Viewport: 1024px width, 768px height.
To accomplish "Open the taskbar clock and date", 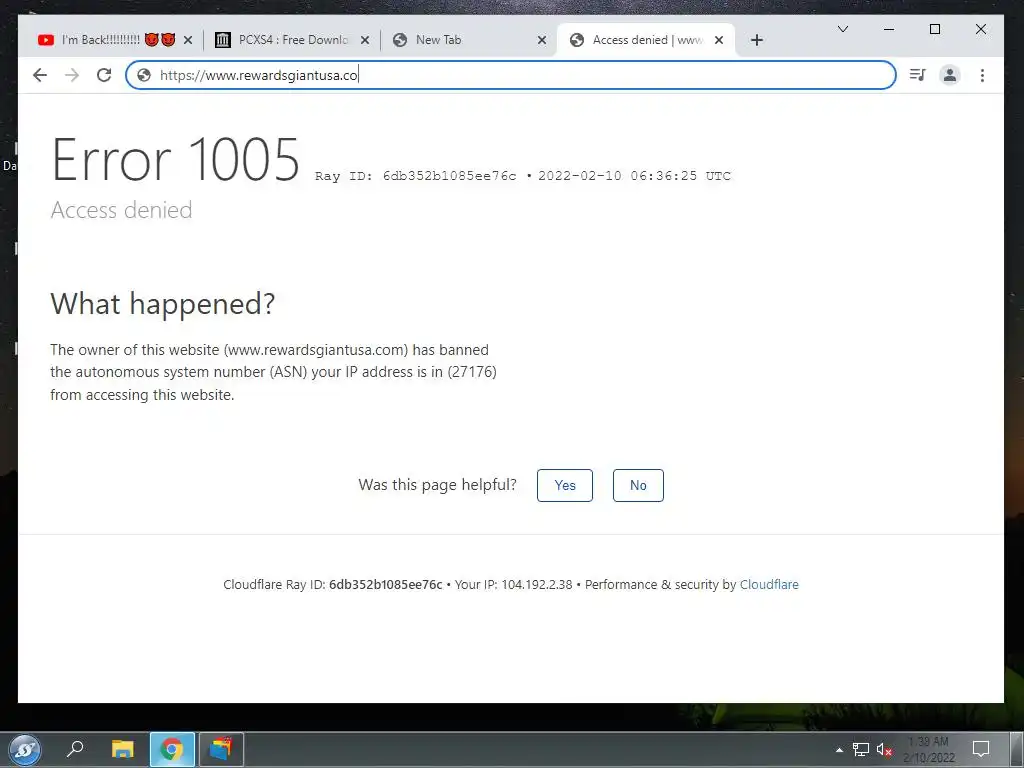I will (x=929, y=750).
